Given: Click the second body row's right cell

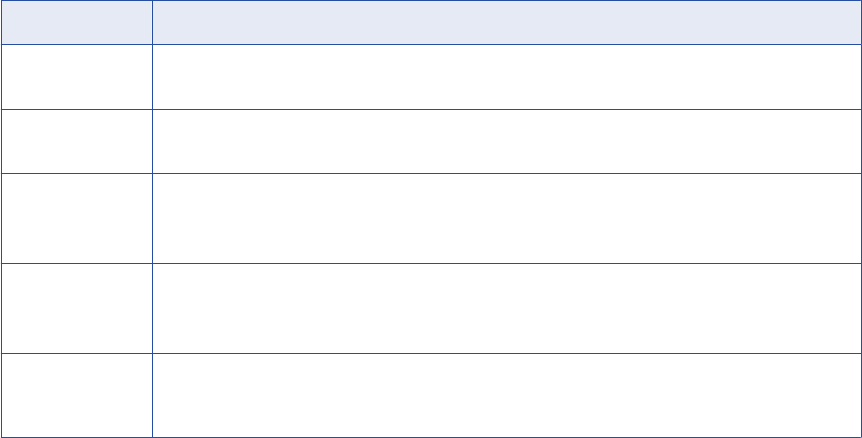Looking at the screenshot, I should point(506,141).
